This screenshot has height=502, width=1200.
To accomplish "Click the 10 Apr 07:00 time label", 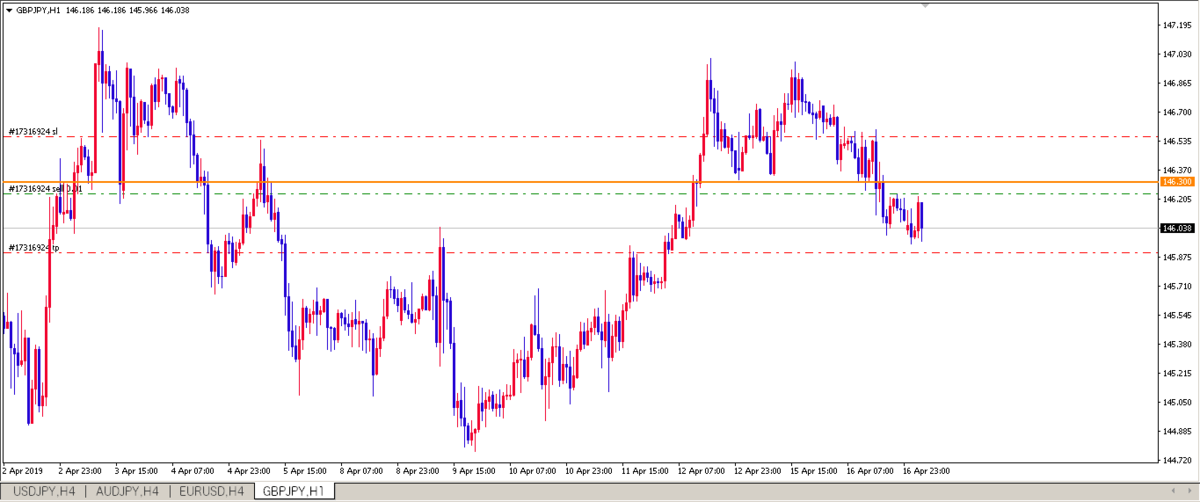I will (x=534, y=470).
